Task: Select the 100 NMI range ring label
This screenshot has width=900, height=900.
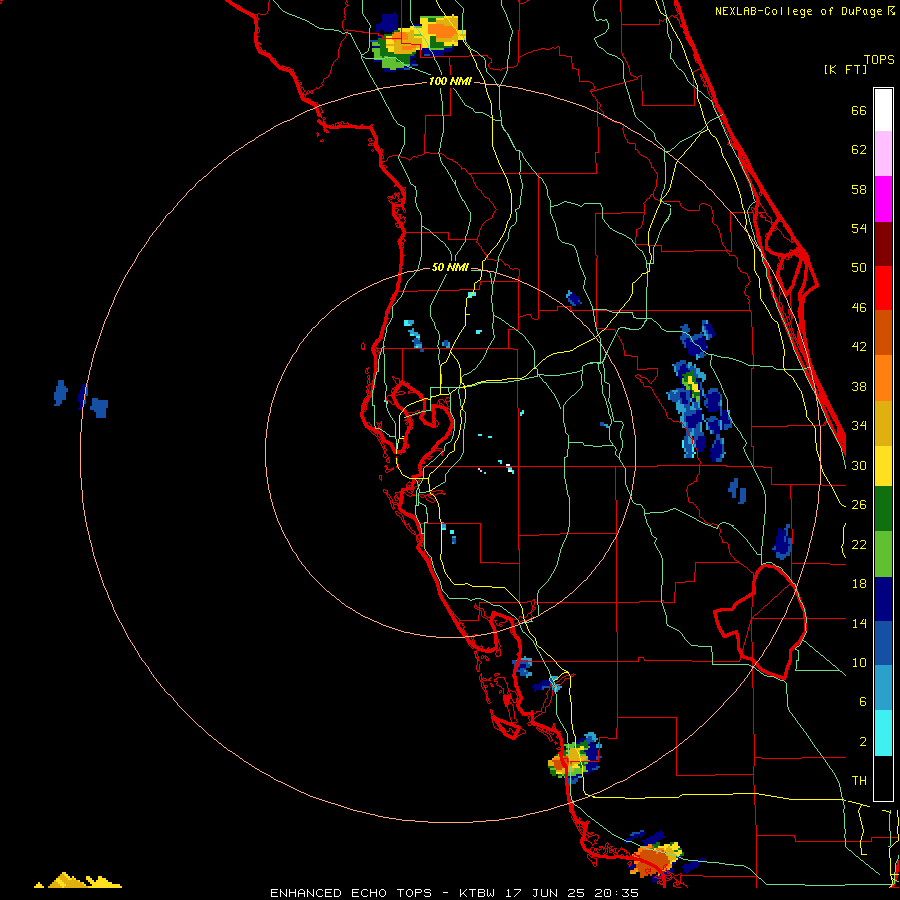Action: 450,82
